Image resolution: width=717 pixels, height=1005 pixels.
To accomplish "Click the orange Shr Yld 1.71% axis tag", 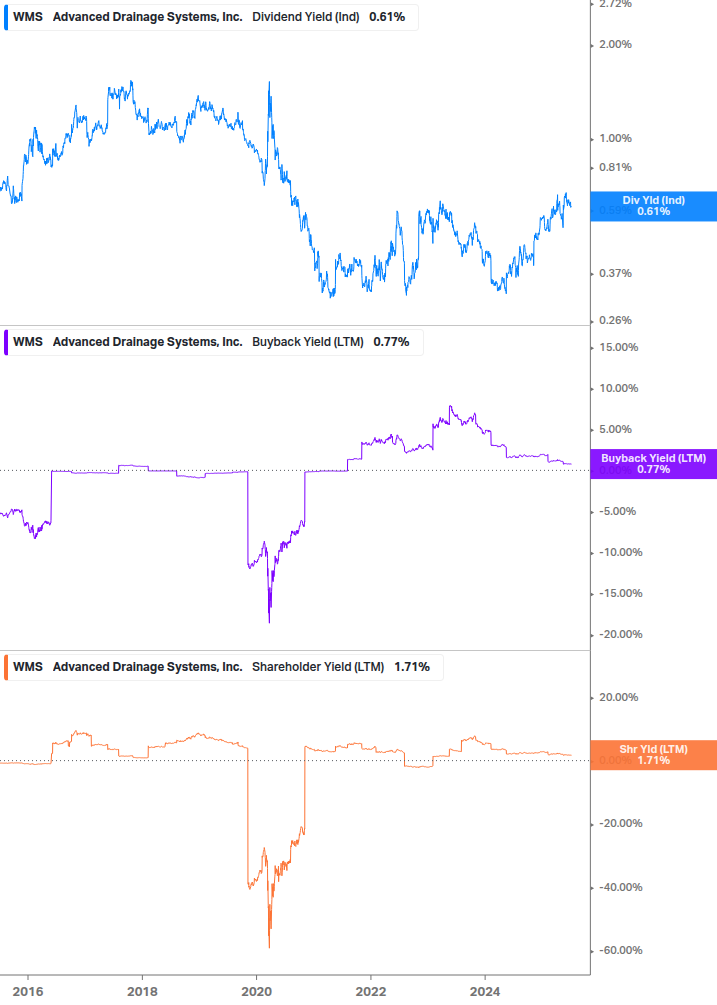I will 654,755.
